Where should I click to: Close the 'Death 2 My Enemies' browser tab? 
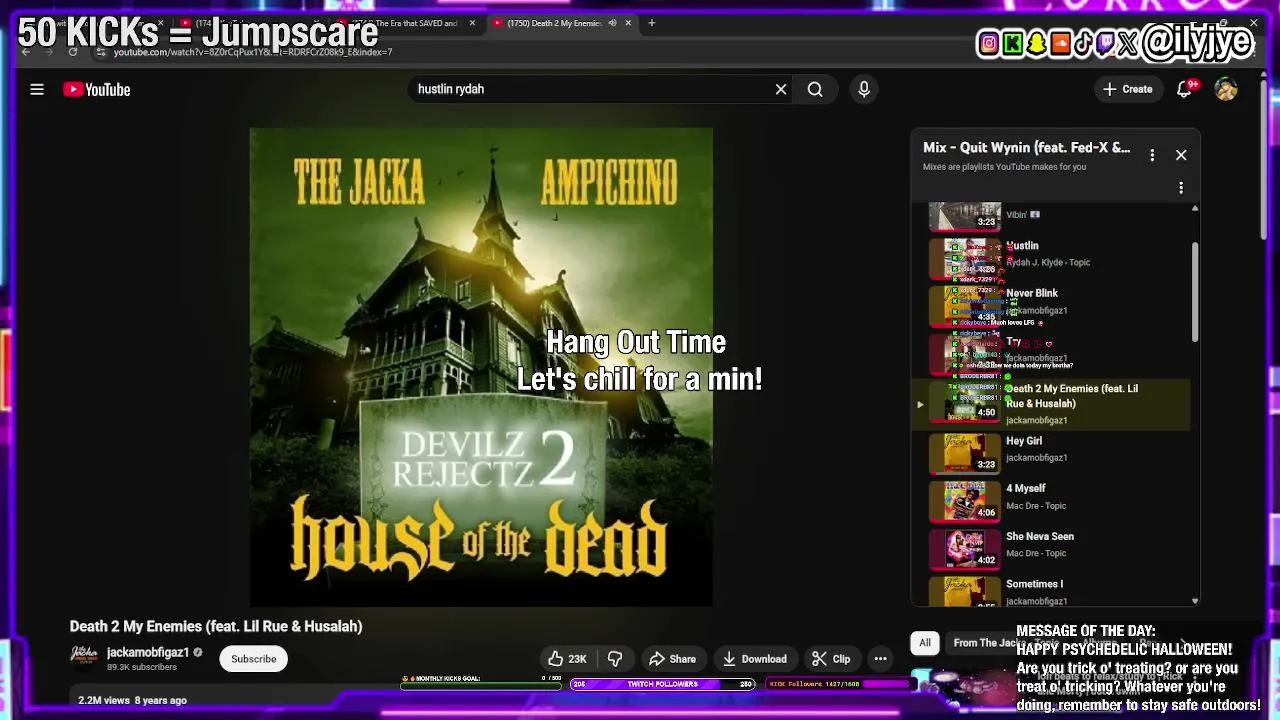pos(628,23)
